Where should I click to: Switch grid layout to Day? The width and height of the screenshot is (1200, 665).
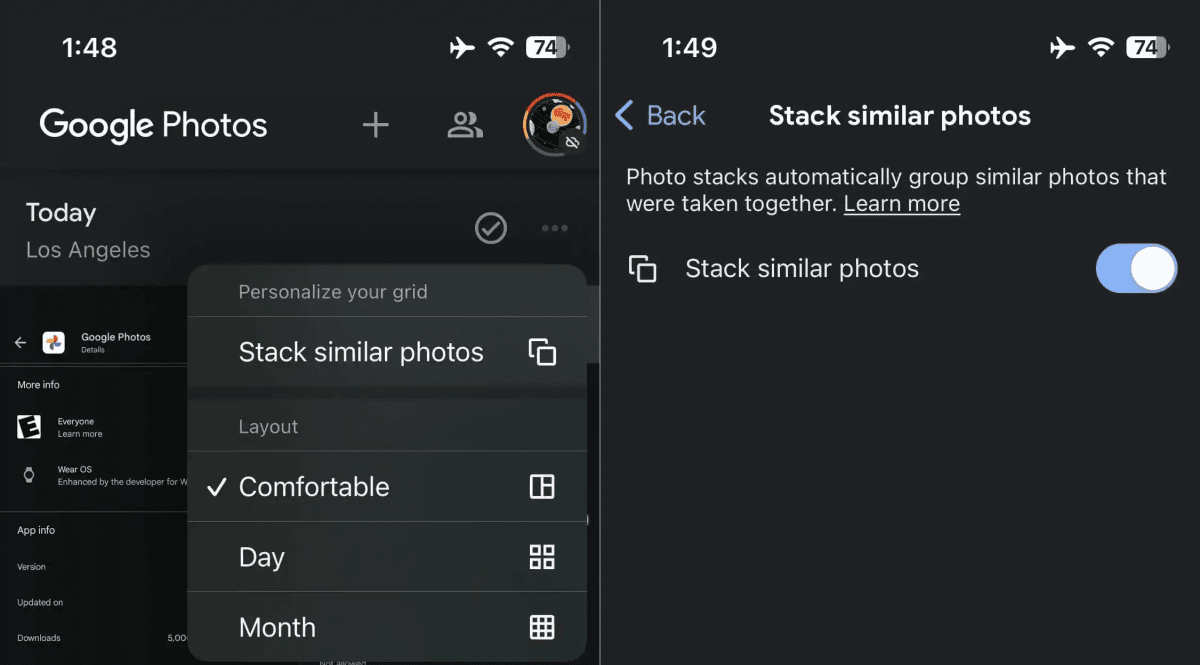coord(262,557)
